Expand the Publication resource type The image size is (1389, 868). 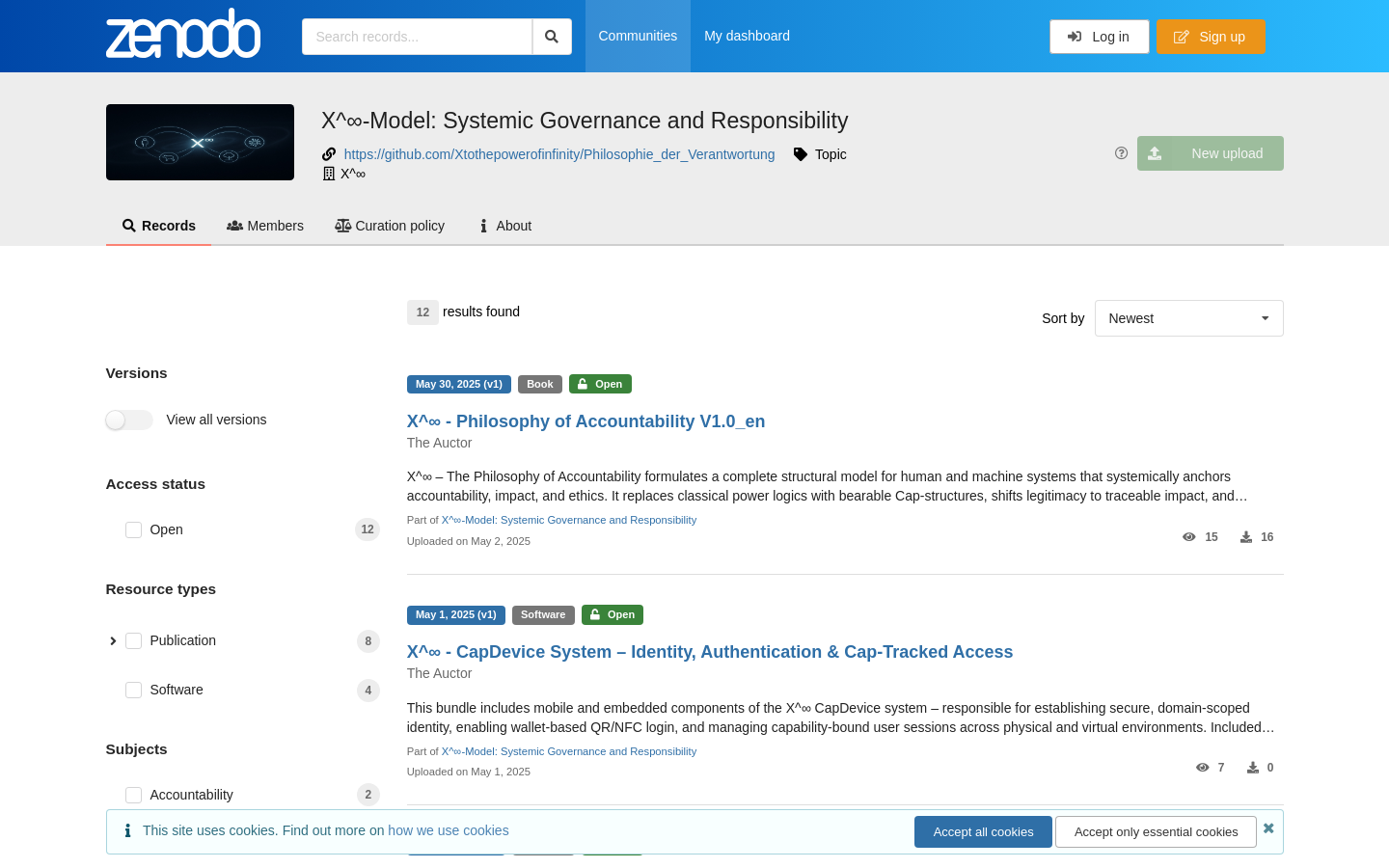(113, 640)
